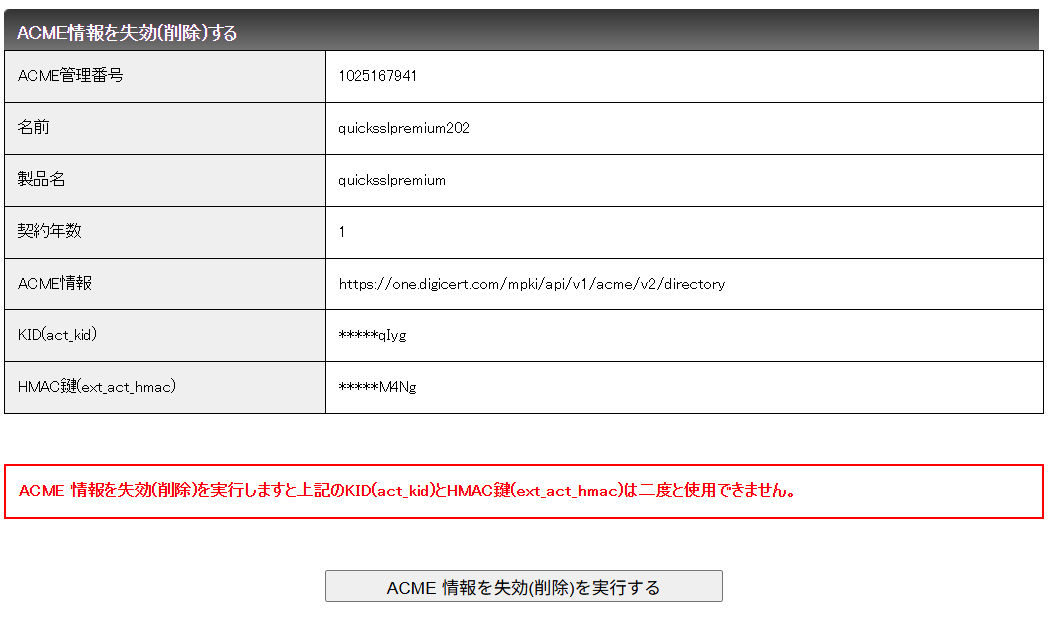Select the ACME情報 label cell
This screenshot has height=622, width=1059.
point(55,283)
